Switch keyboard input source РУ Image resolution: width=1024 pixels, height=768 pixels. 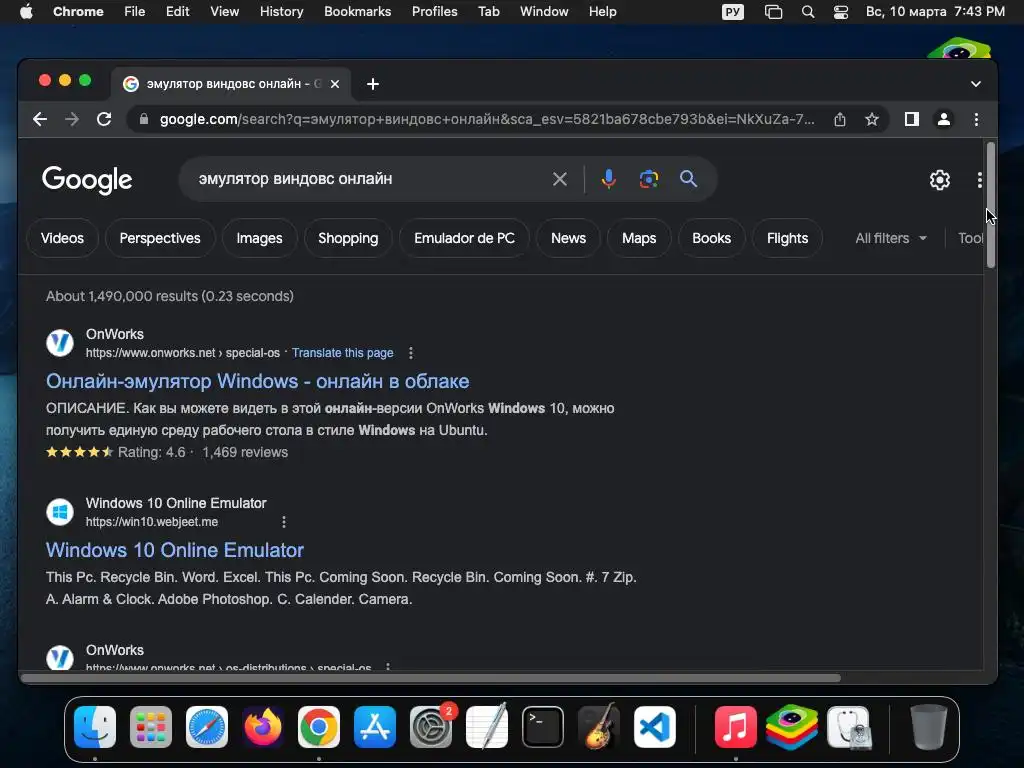pos(733,12)
